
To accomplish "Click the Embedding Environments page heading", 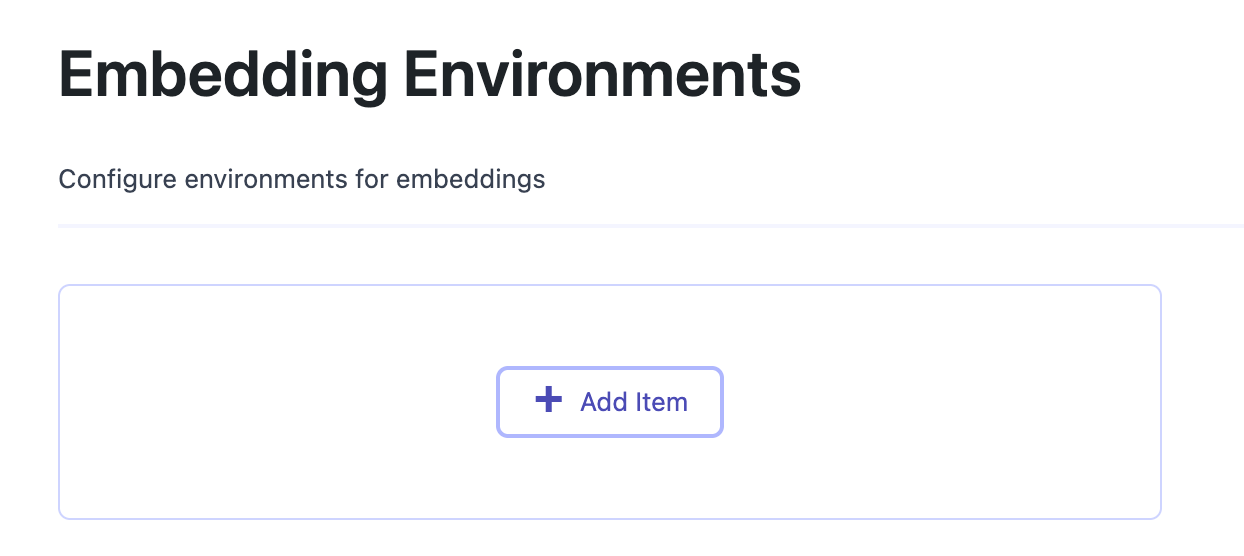I will [430, 74].
